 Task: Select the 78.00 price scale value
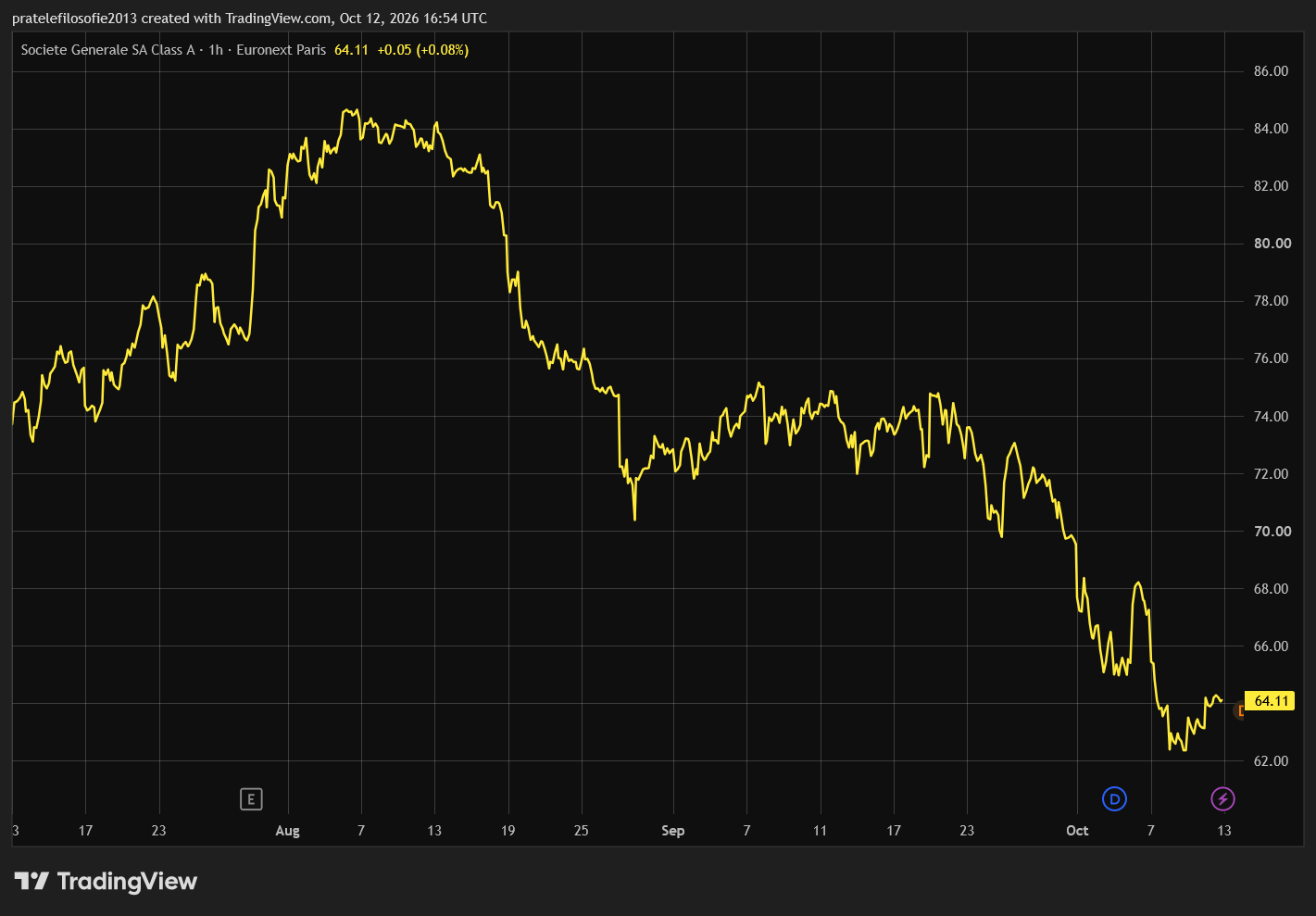1271,301
